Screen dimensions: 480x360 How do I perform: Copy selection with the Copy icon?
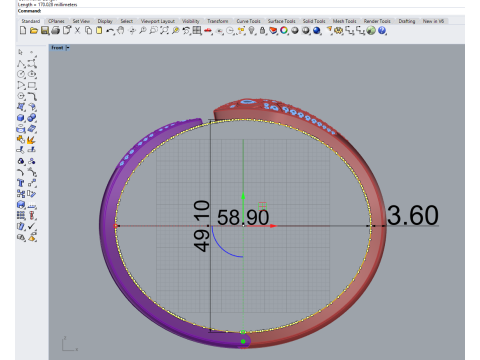coord(88,31)
